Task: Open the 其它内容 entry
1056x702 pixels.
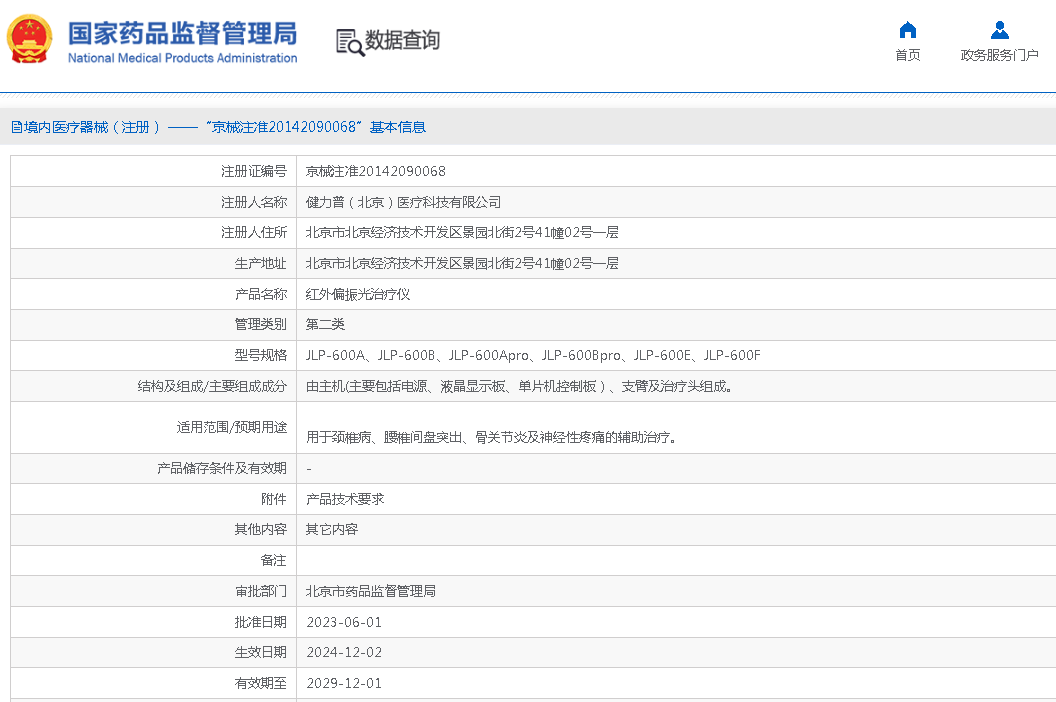Action: pos(332,529)
